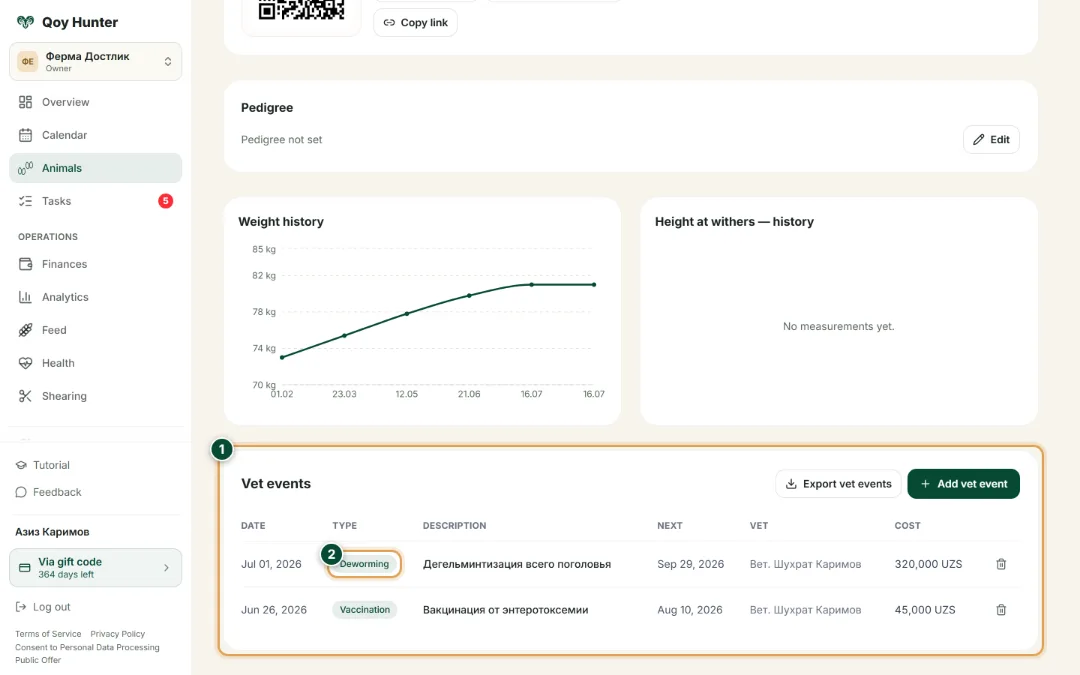Open the Privacy Policy link
This screenshot has height=675, width=1080.
point(118,634)
